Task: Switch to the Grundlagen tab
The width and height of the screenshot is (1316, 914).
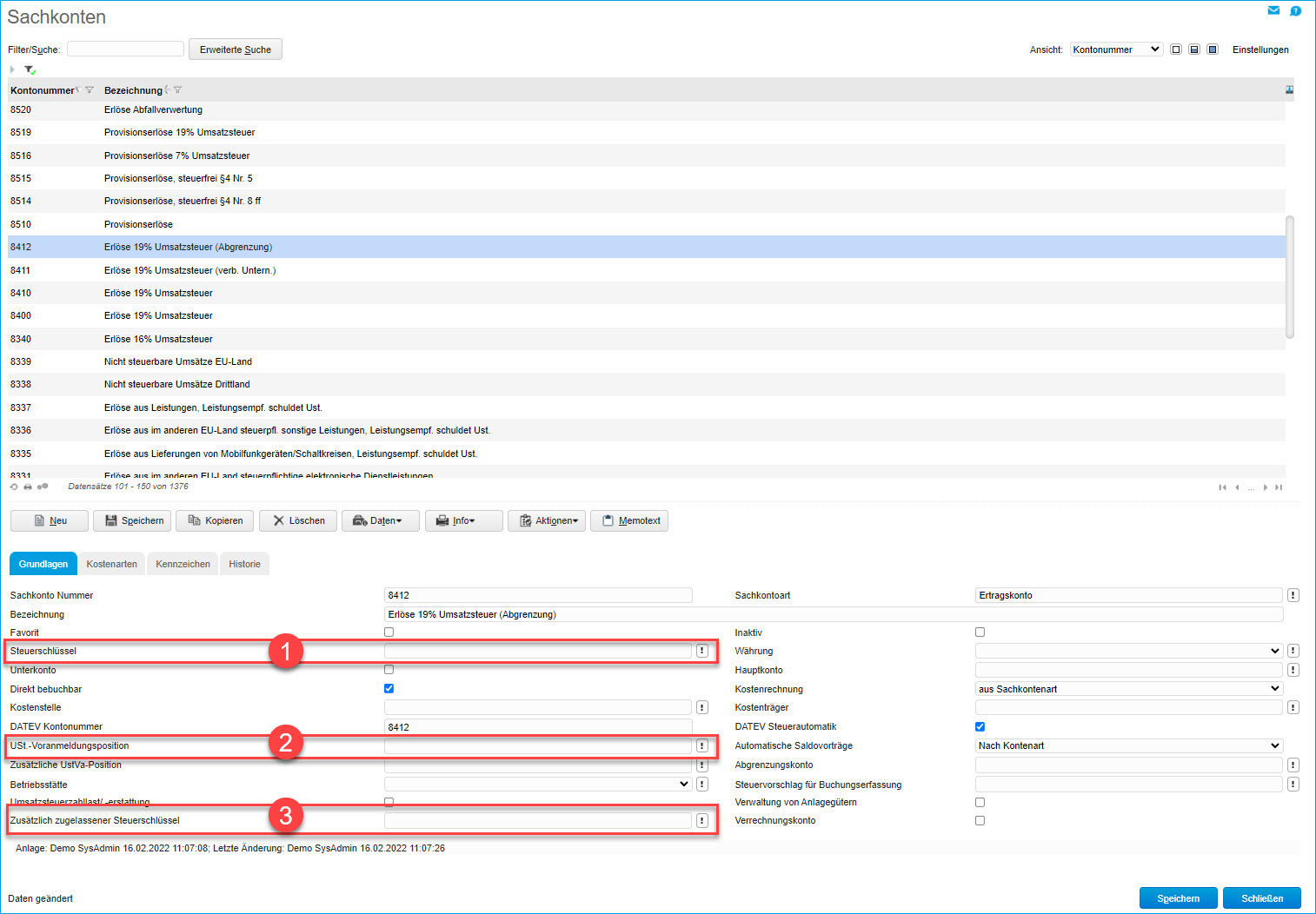Action: click(x=43, y=564)
